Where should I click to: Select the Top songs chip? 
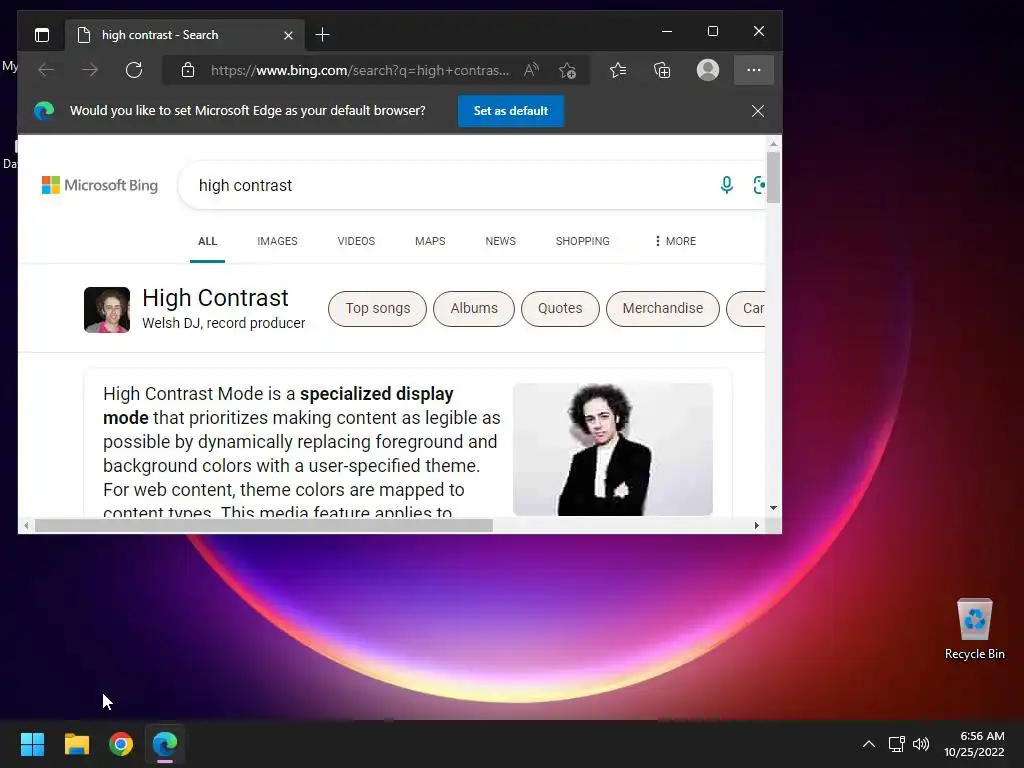pyautogui.click(x=377, y=308)
